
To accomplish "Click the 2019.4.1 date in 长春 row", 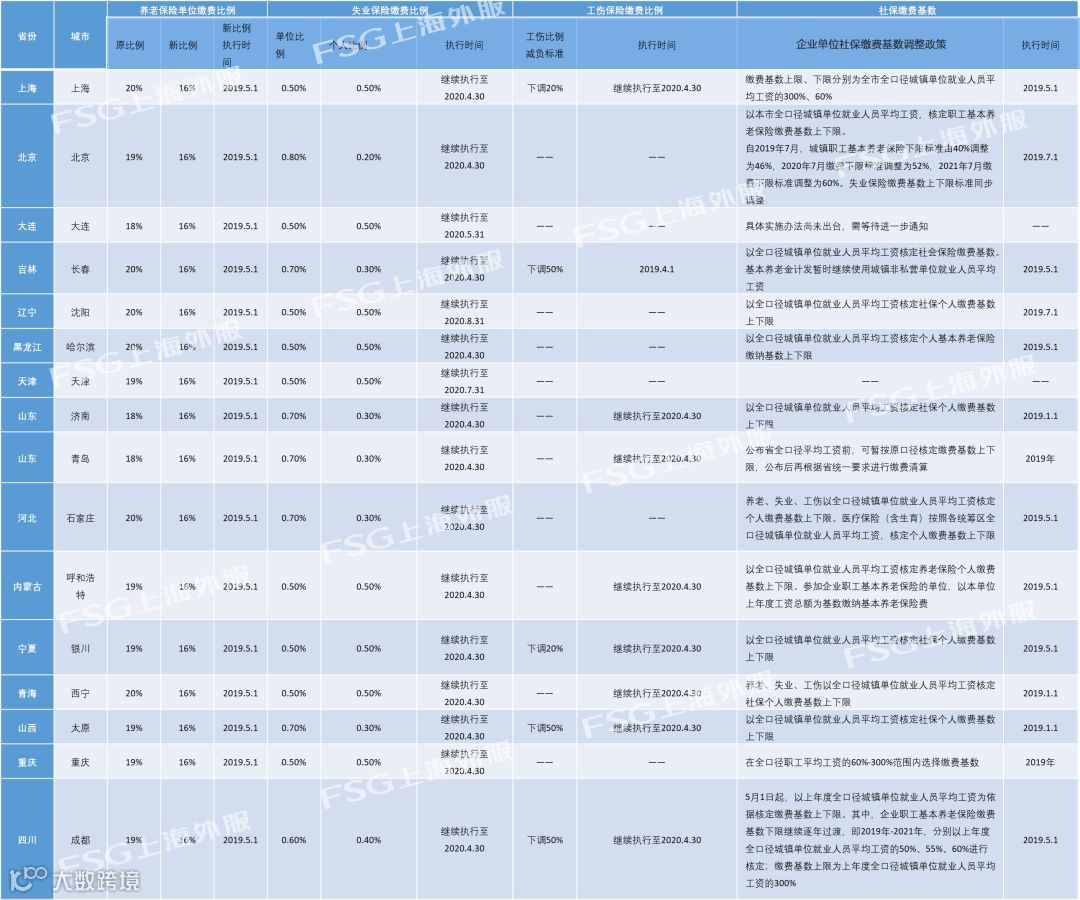I will point(656,269).
